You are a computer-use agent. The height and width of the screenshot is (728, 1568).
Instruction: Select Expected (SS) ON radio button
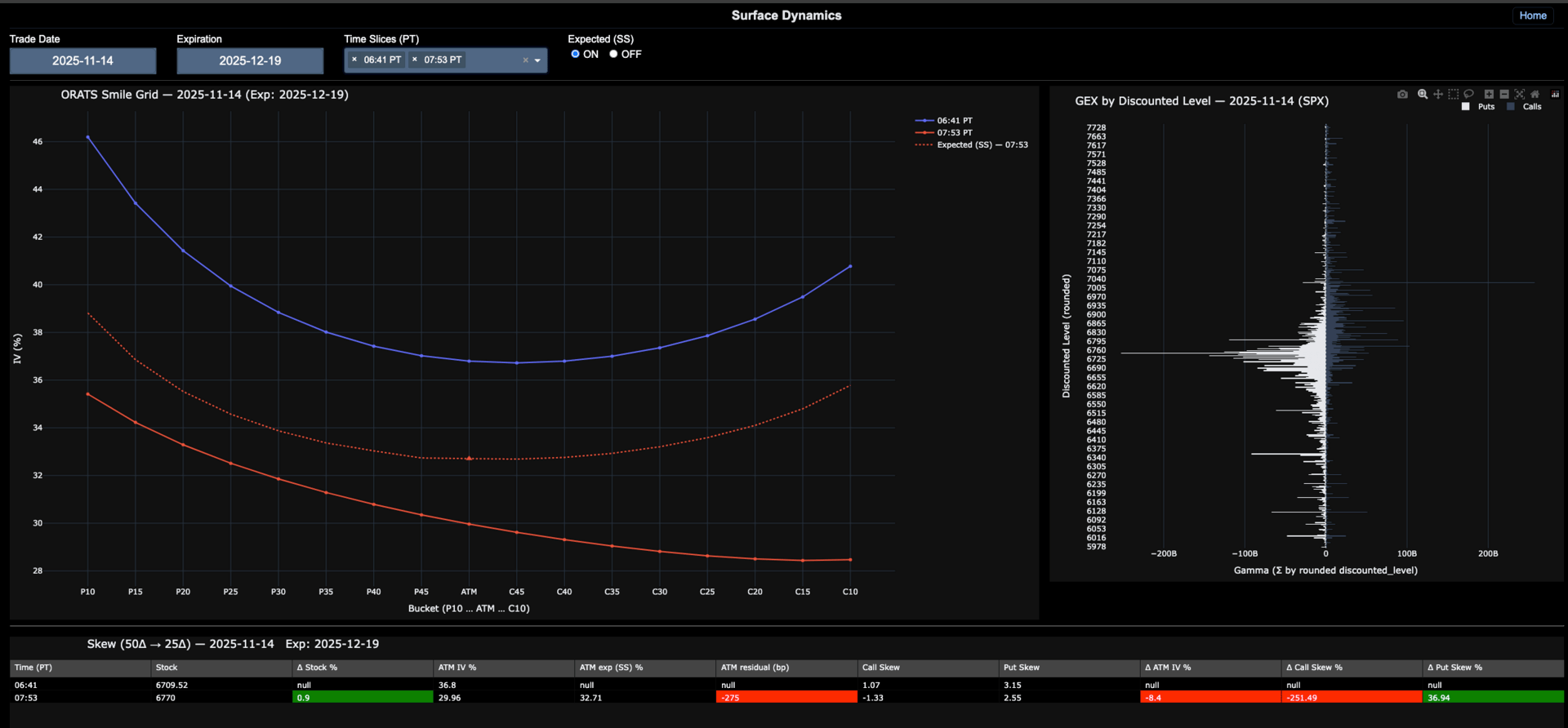[x=576, y=54]
